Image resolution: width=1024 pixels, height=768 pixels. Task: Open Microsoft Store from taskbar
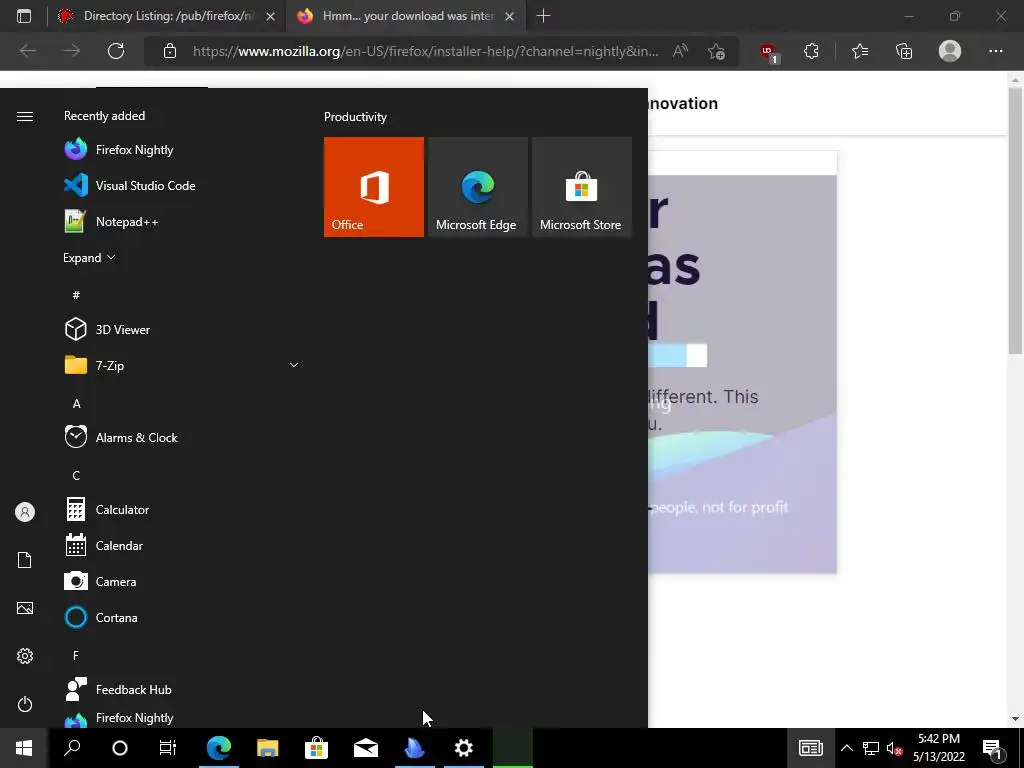(317, 748)
